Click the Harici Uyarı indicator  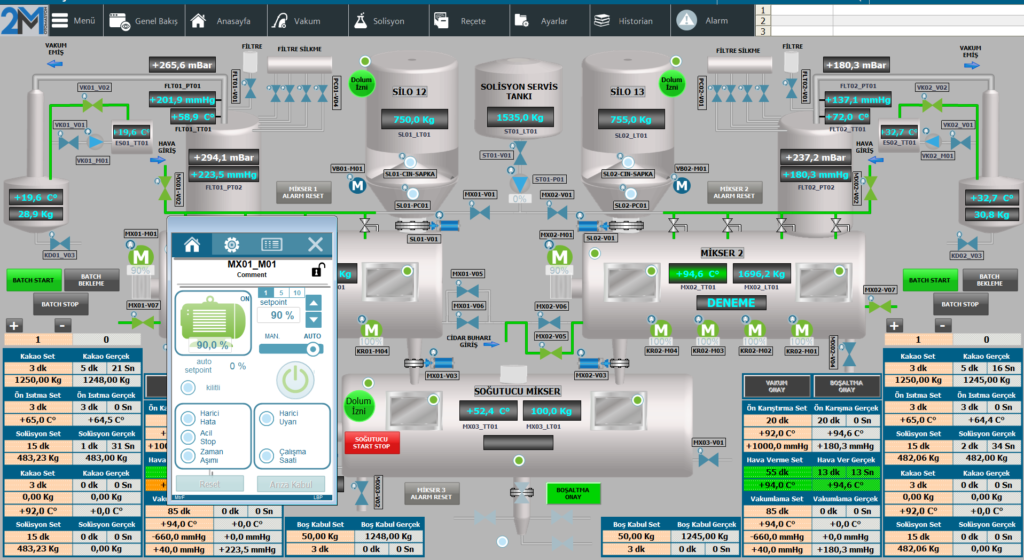pyautogui.click(x=266, y=418)
